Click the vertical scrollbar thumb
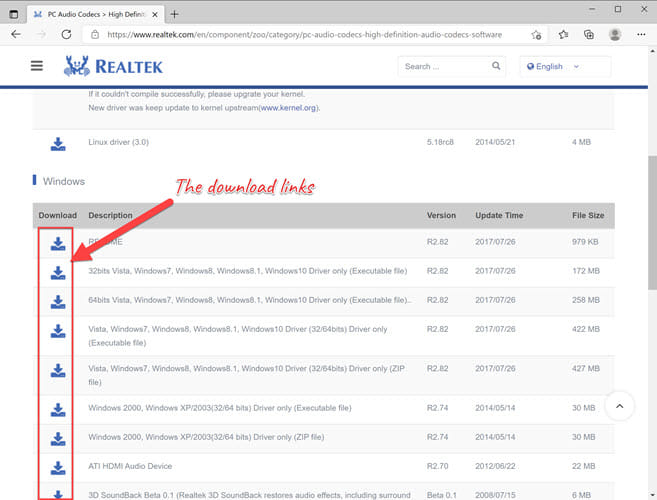 pos(652,222)
